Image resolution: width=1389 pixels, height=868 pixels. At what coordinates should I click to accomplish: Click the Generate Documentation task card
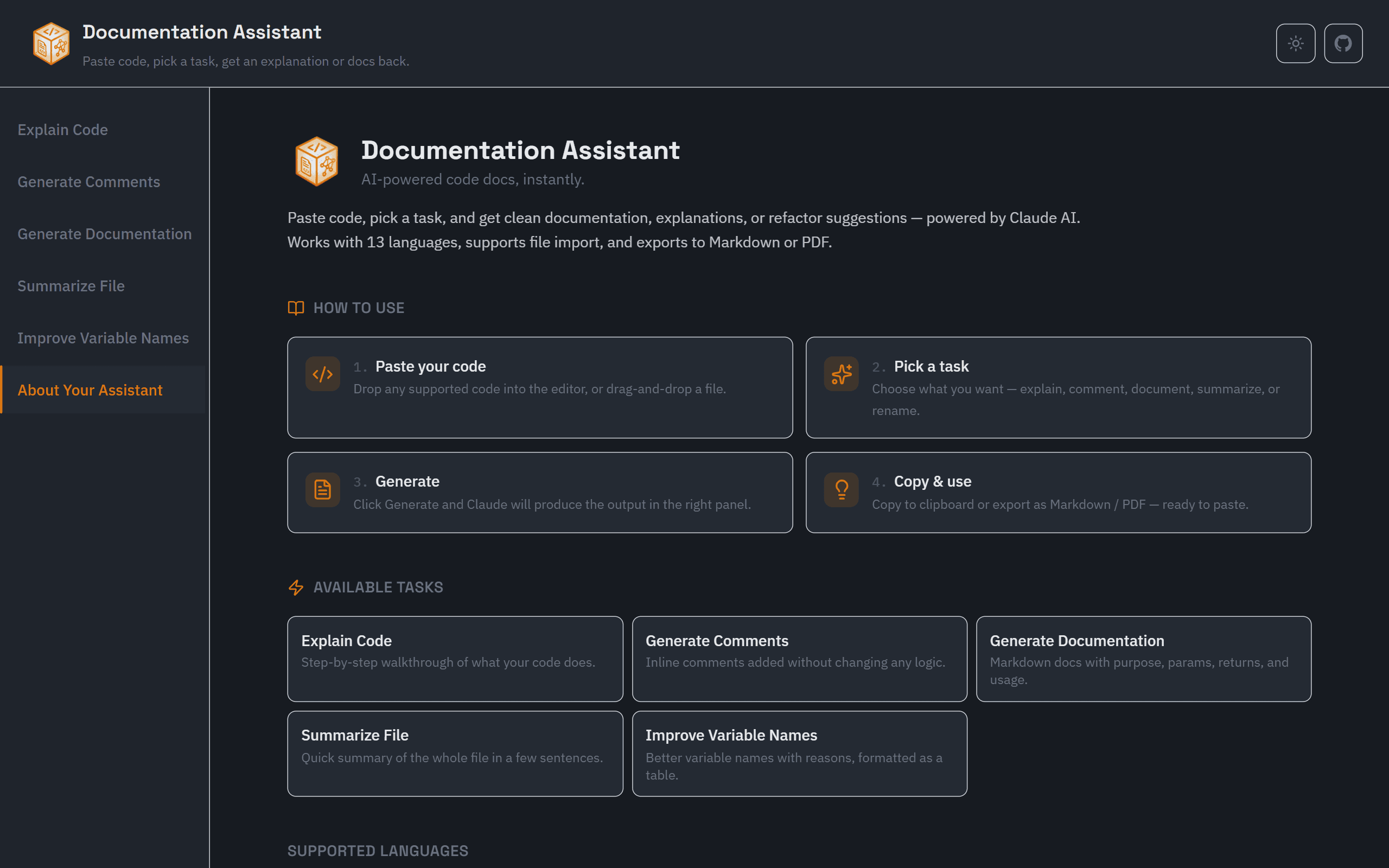click(1144, 659)
